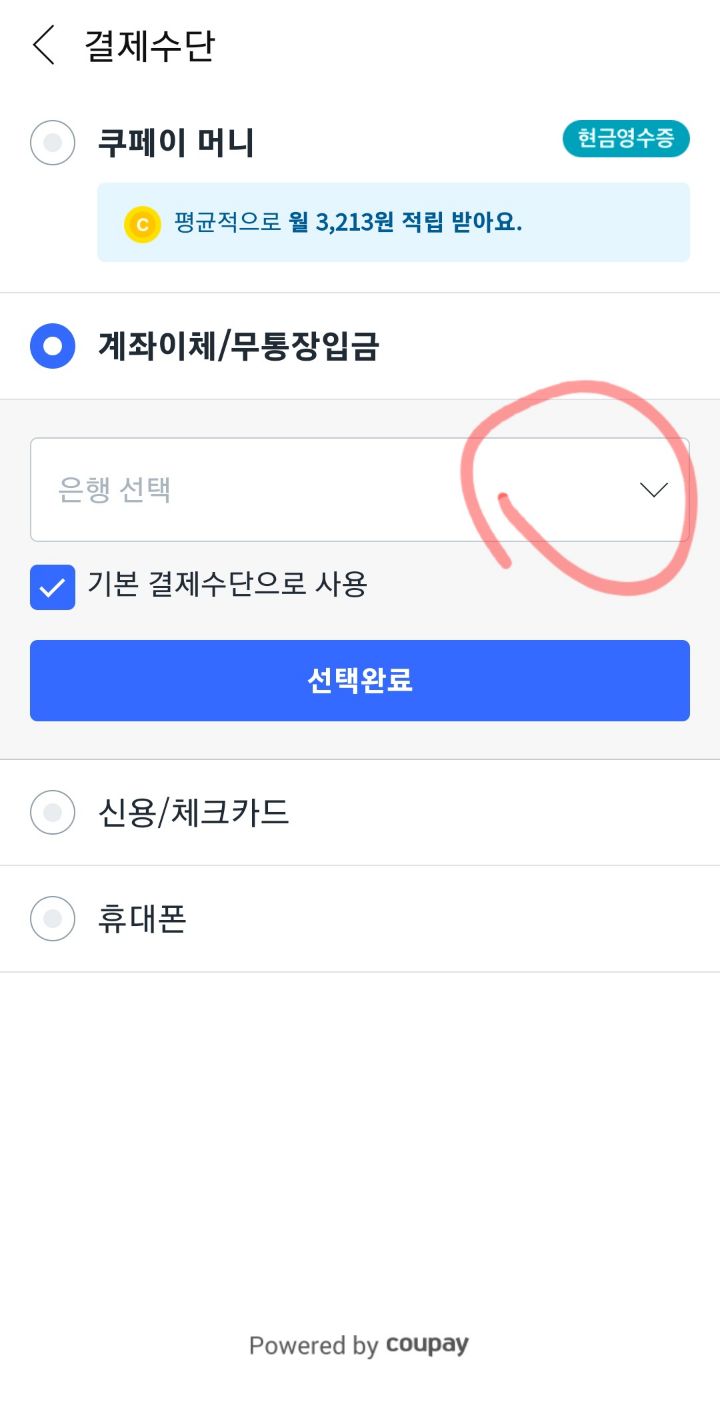This screenshot has height=1416, width=720.
Task: Tap the Powered by text
Action: 313,1346
